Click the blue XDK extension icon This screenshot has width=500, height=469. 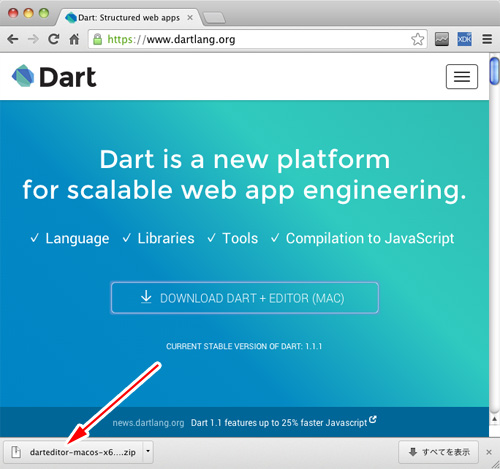point(464,39)
